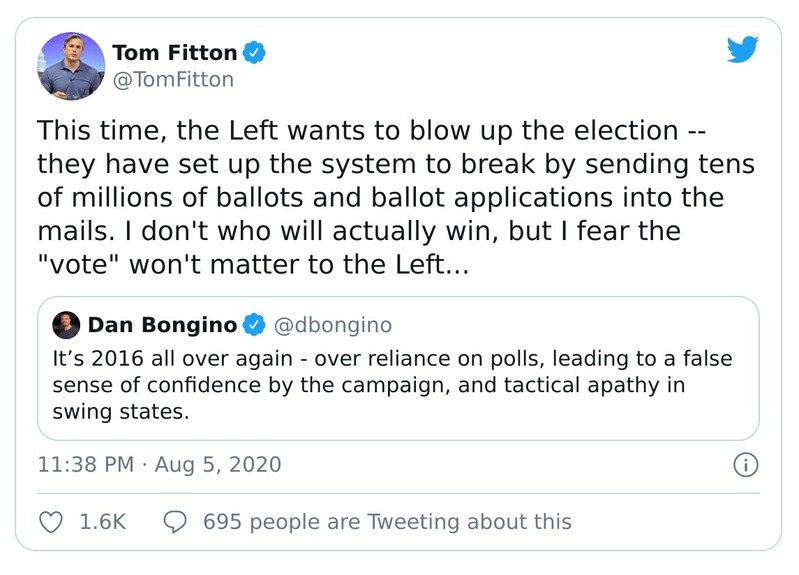This screenshot has width=799, height=575.
Task: Like the tweet with the heart icon
Action: coord(50,521)
